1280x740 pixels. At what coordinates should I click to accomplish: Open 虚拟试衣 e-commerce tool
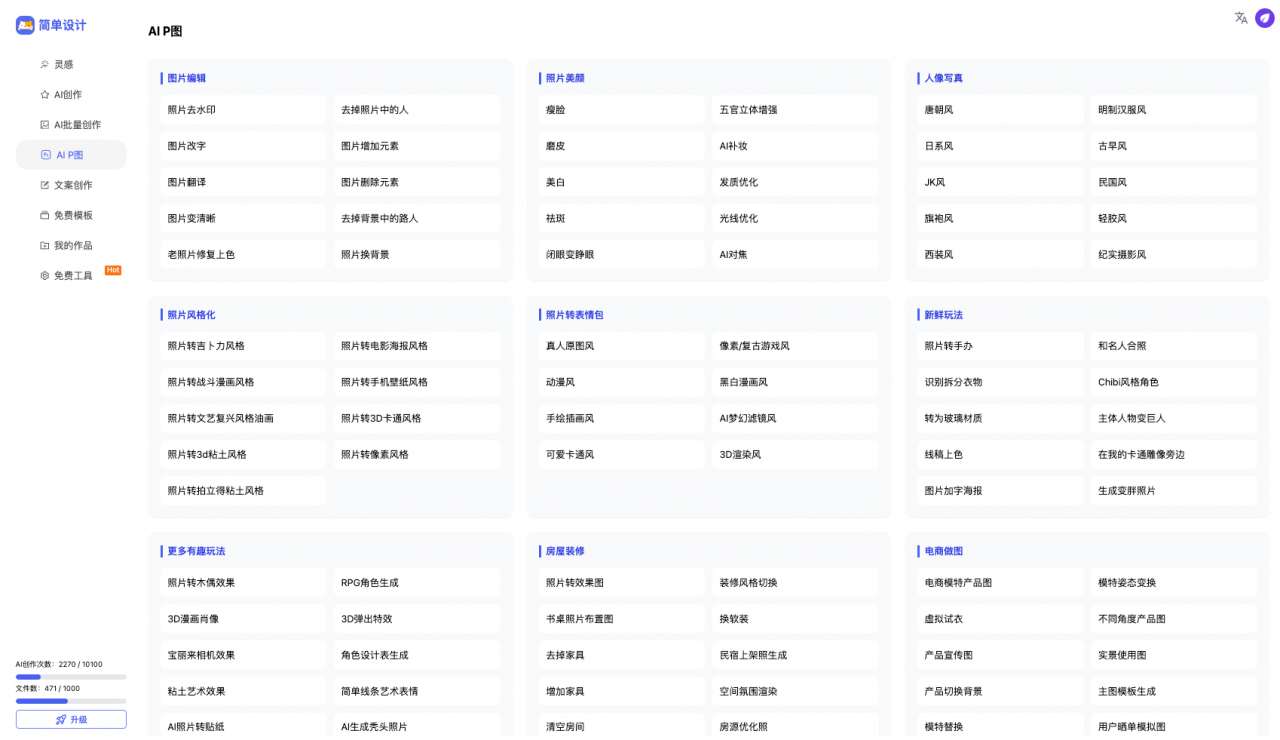1000,619
